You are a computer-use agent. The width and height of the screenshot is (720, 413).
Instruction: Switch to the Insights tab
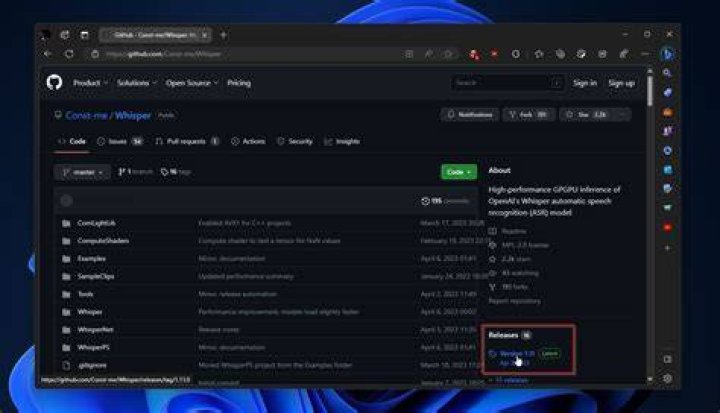click(342, 141)
